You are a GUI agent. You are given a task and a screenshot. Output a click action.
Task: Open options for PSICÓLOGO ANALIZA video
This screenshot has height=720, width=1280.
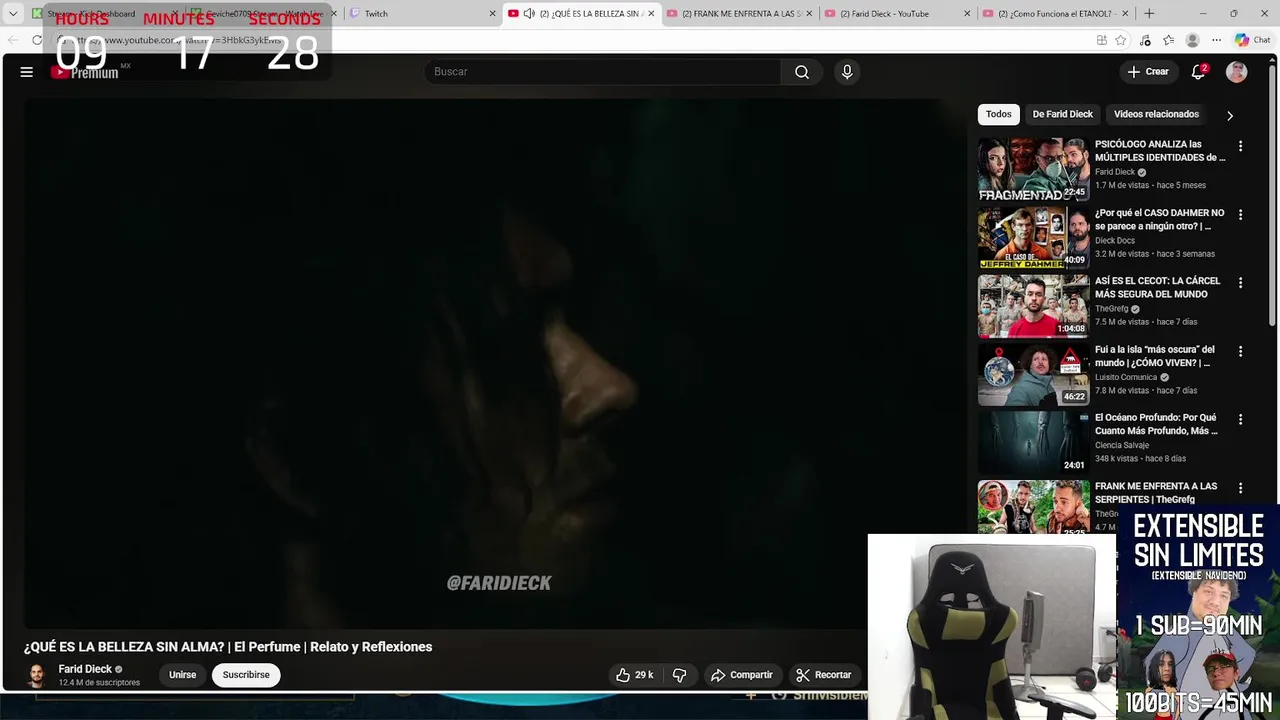tap(1240, 146)
